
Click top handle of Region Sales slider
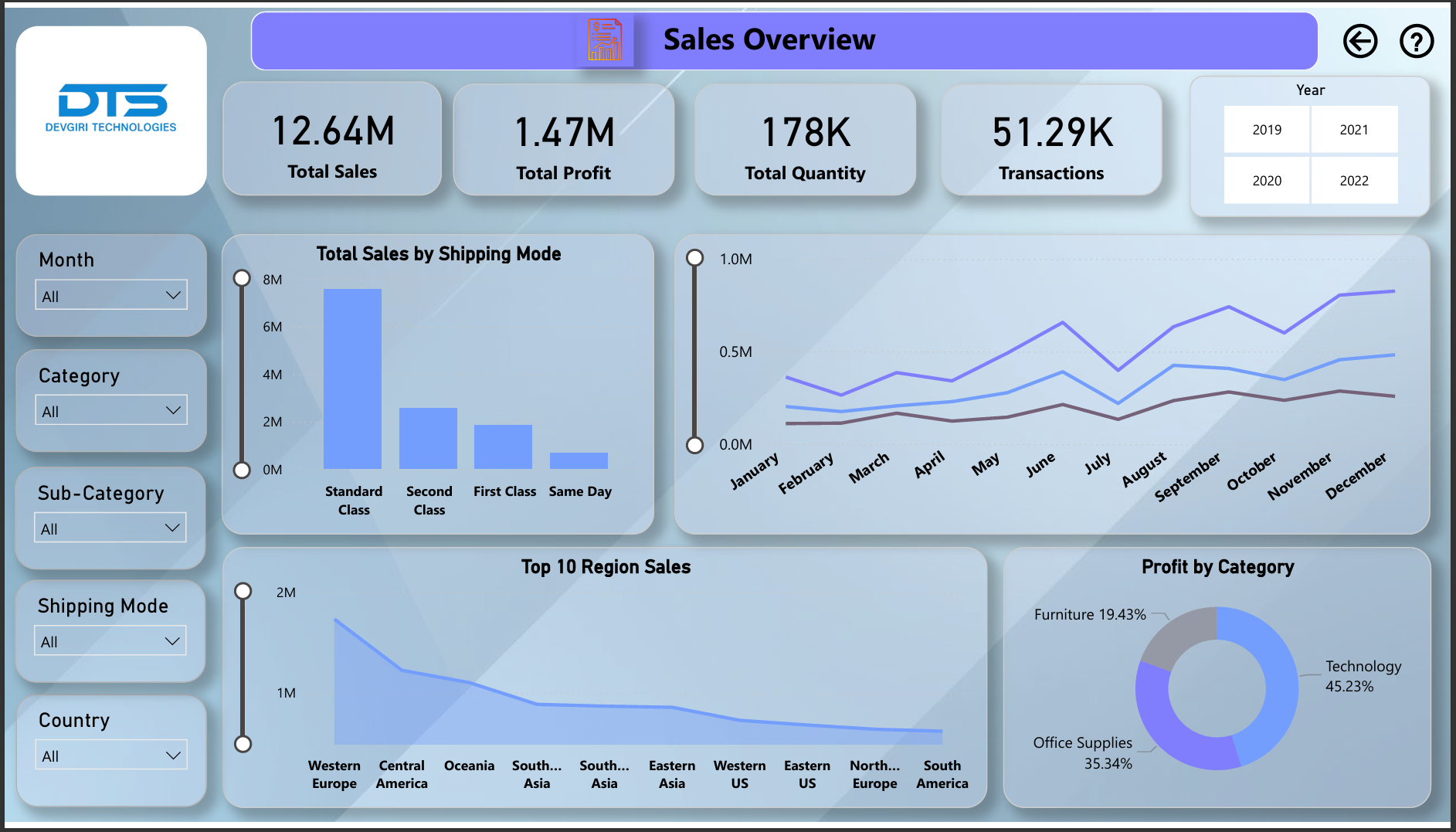(x=243, y=592)
